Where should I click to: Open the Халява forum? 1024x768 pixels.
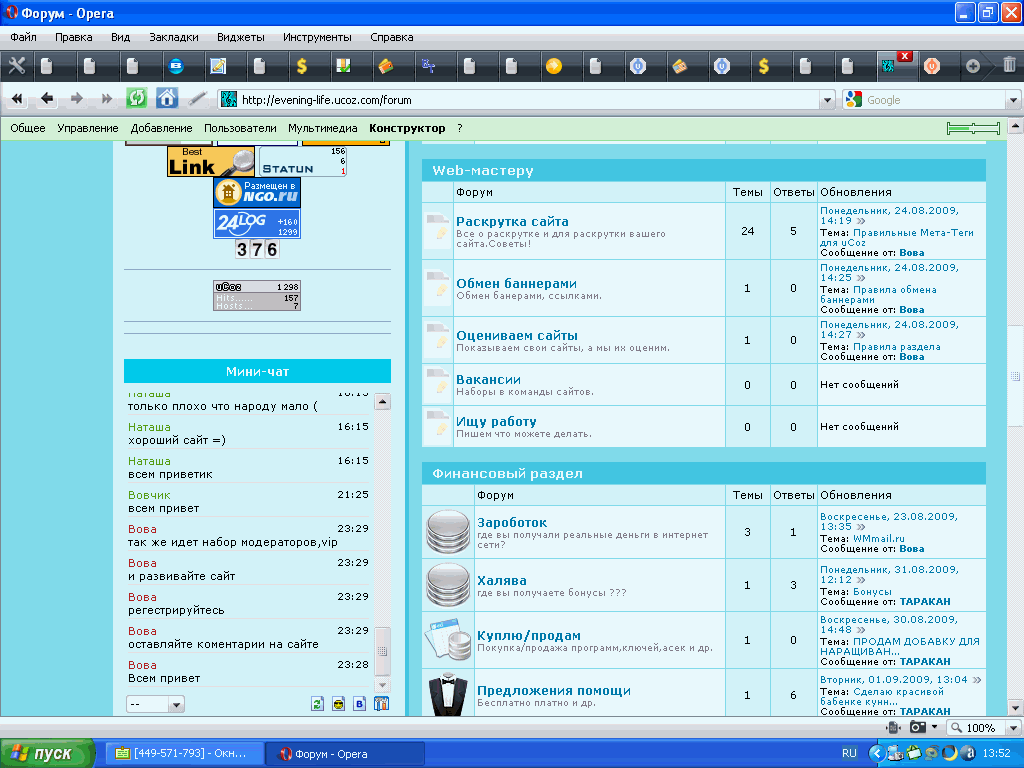point(502,581)
